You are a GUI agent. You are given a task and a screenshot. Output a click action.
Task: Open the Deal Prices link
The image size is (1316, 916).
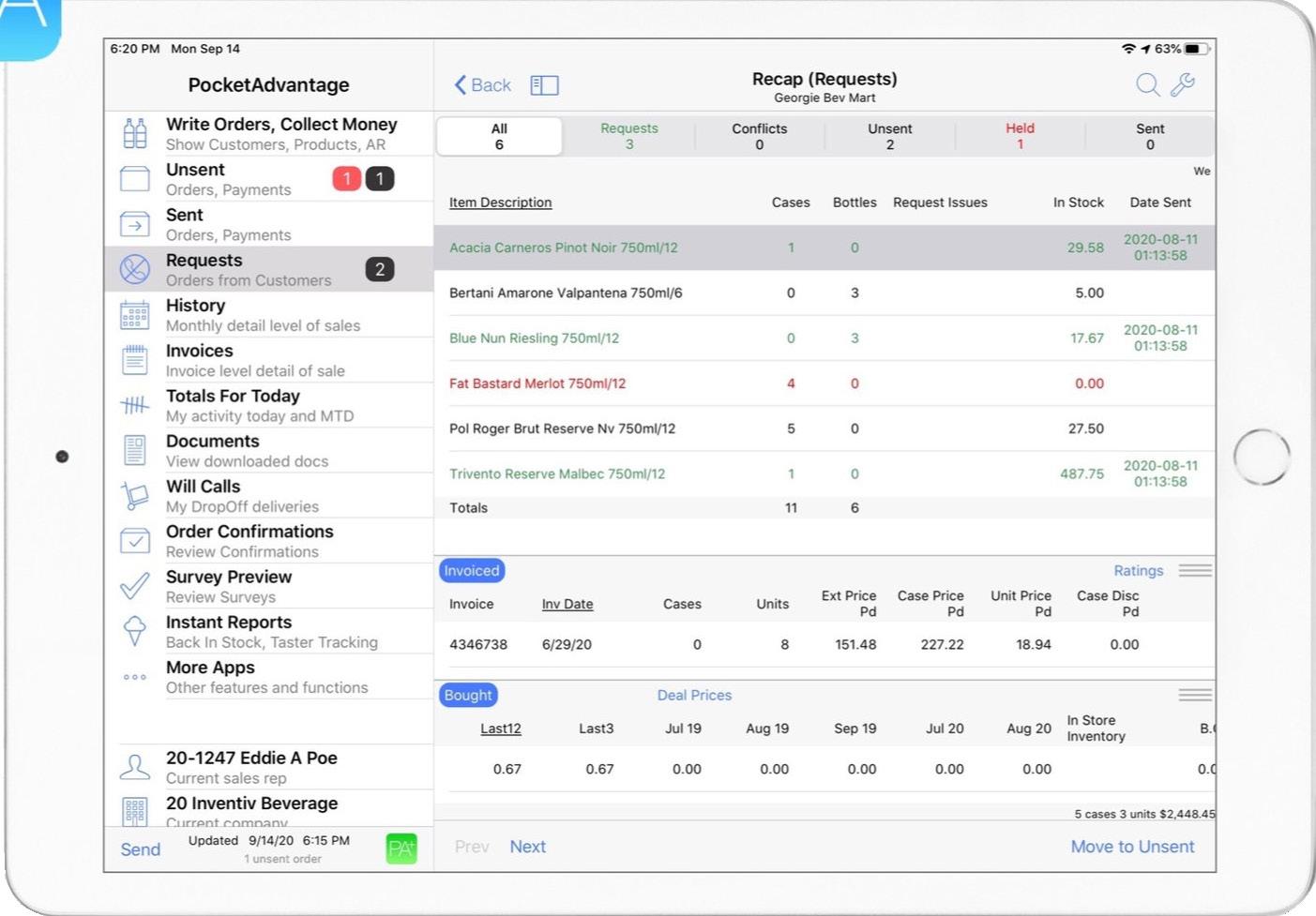[x=694, y=695]
